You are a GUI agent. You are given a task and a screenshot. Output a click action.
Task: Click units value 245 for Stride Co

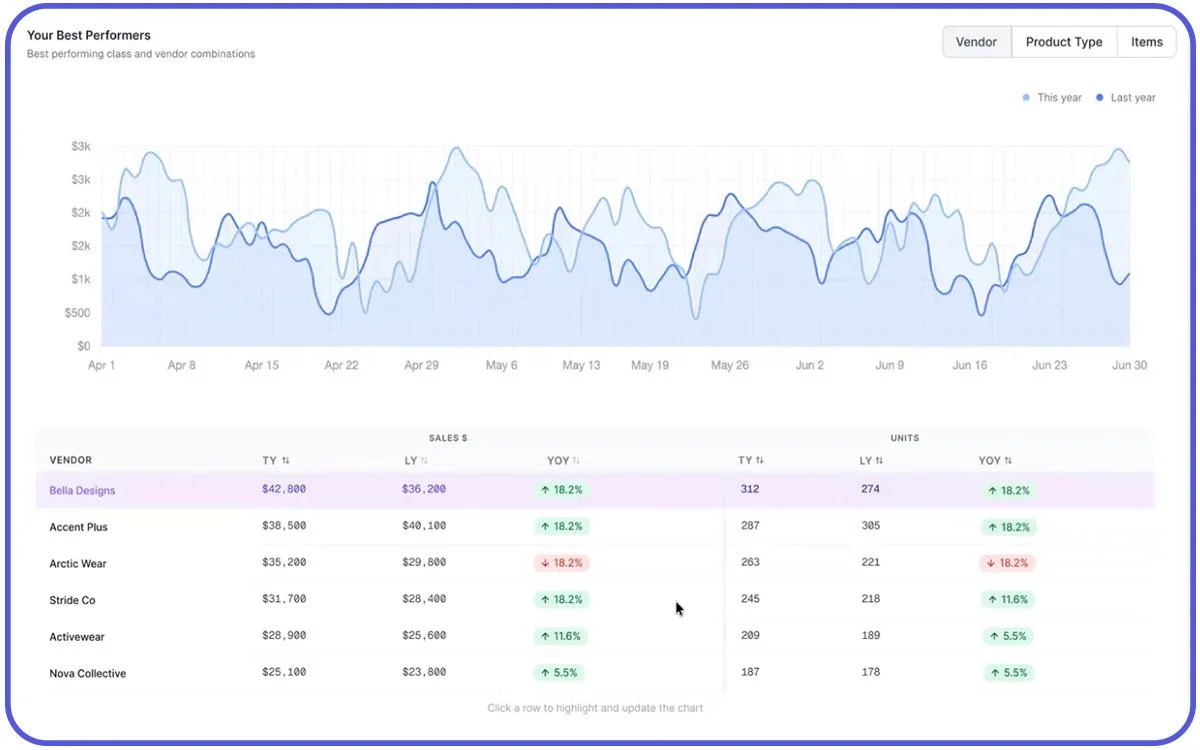click(750, 599)
